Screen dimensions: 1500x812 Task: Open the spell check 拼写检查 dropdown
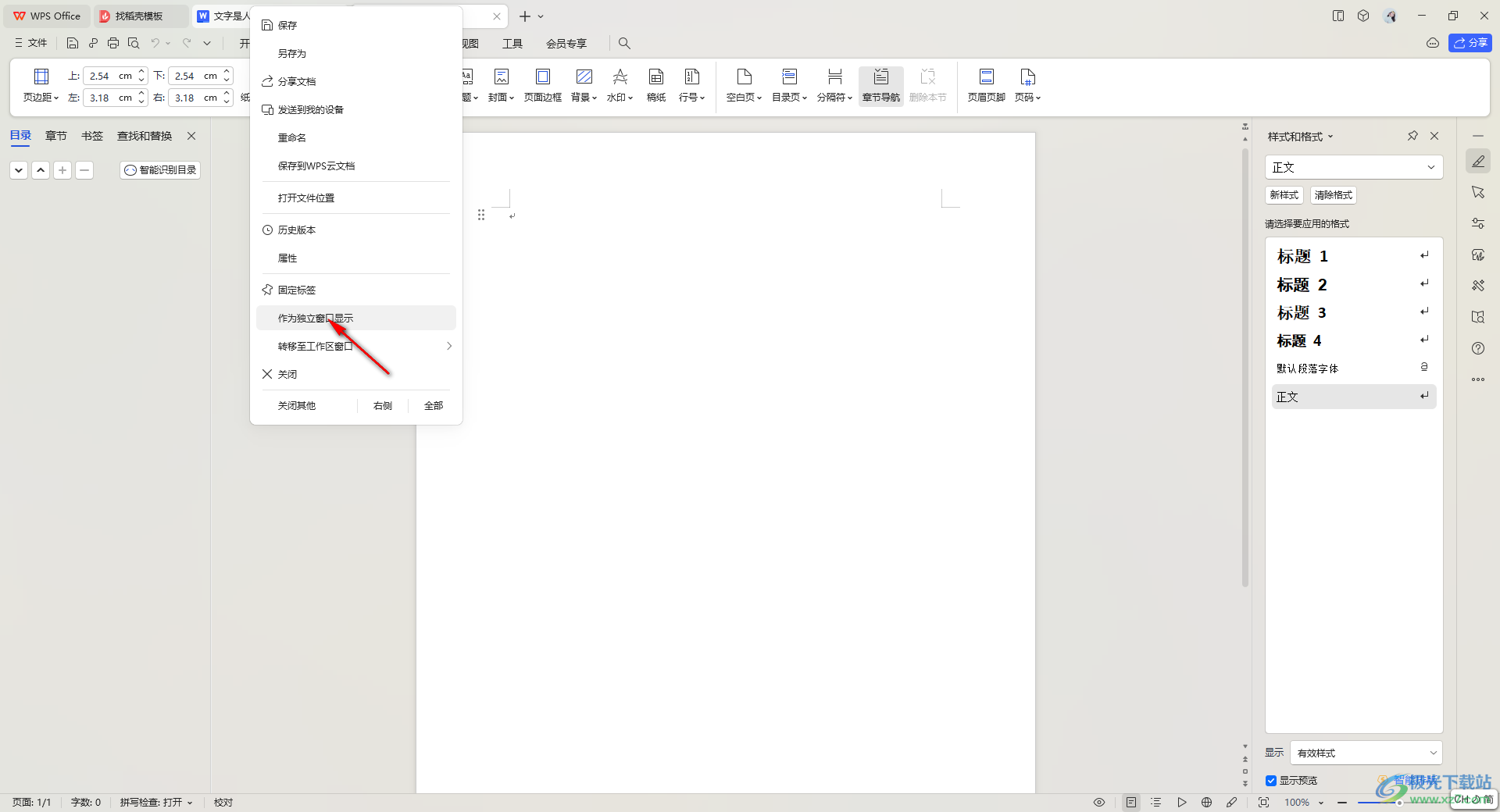click(x=190, y=803)
